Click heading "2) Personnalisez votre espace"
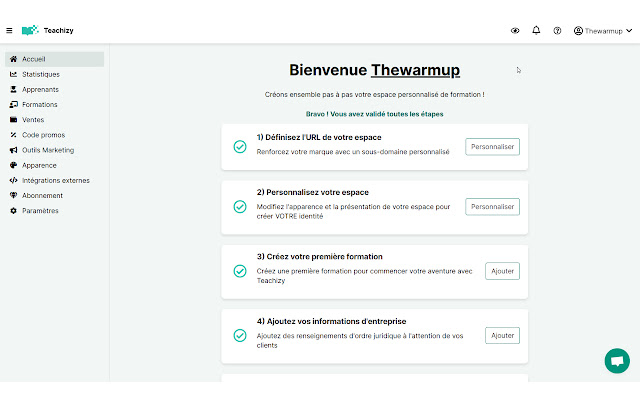The width and height of the screenshot is (640, 400). 313,192
